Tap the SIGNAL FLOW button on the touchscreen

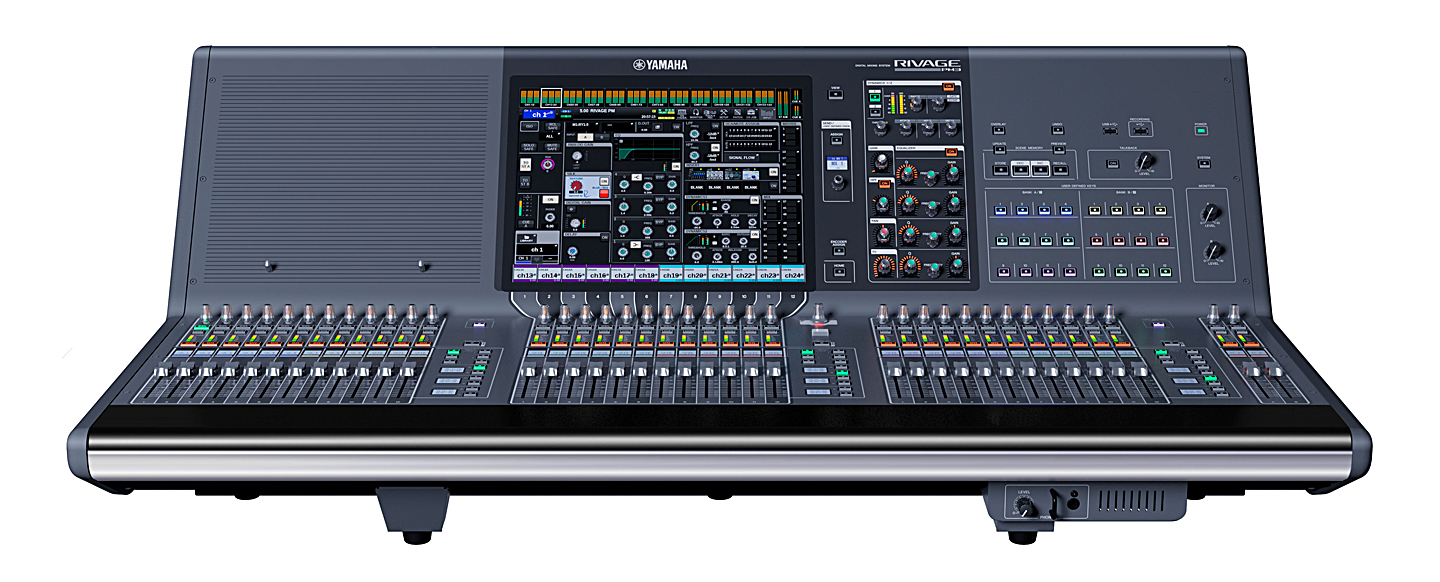pyautogui.click(x=741, y=157)
